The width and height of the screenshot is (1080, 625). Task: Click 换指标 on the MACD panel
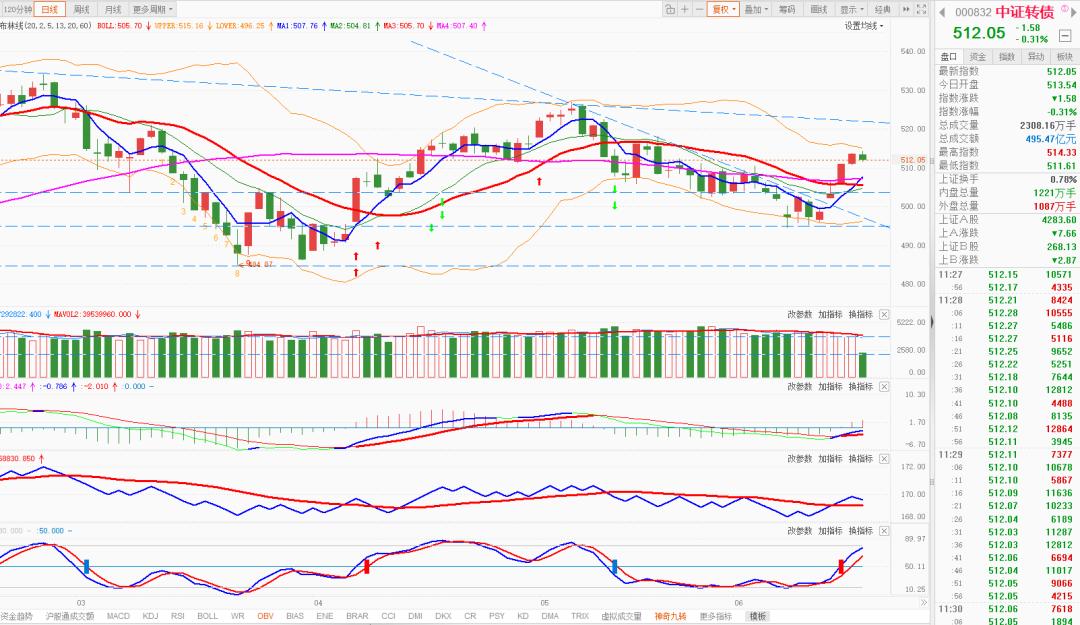click(861, 387)
